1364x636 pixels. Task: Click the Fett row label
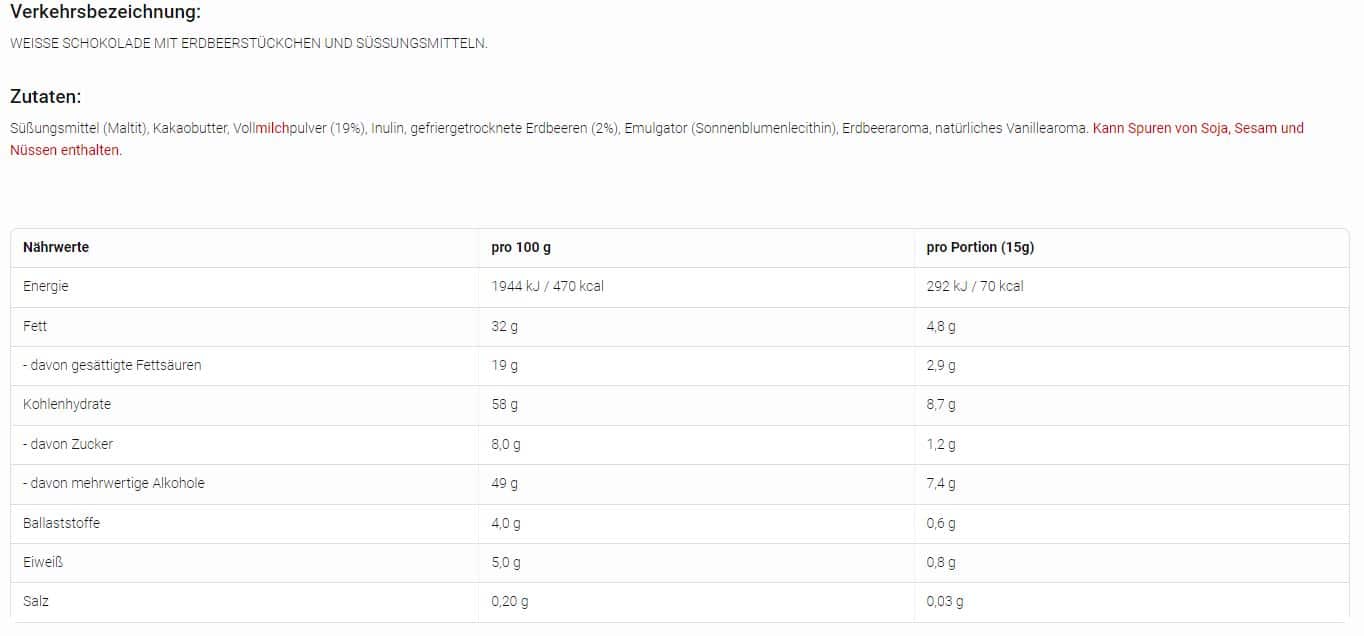tap(35, 326)
